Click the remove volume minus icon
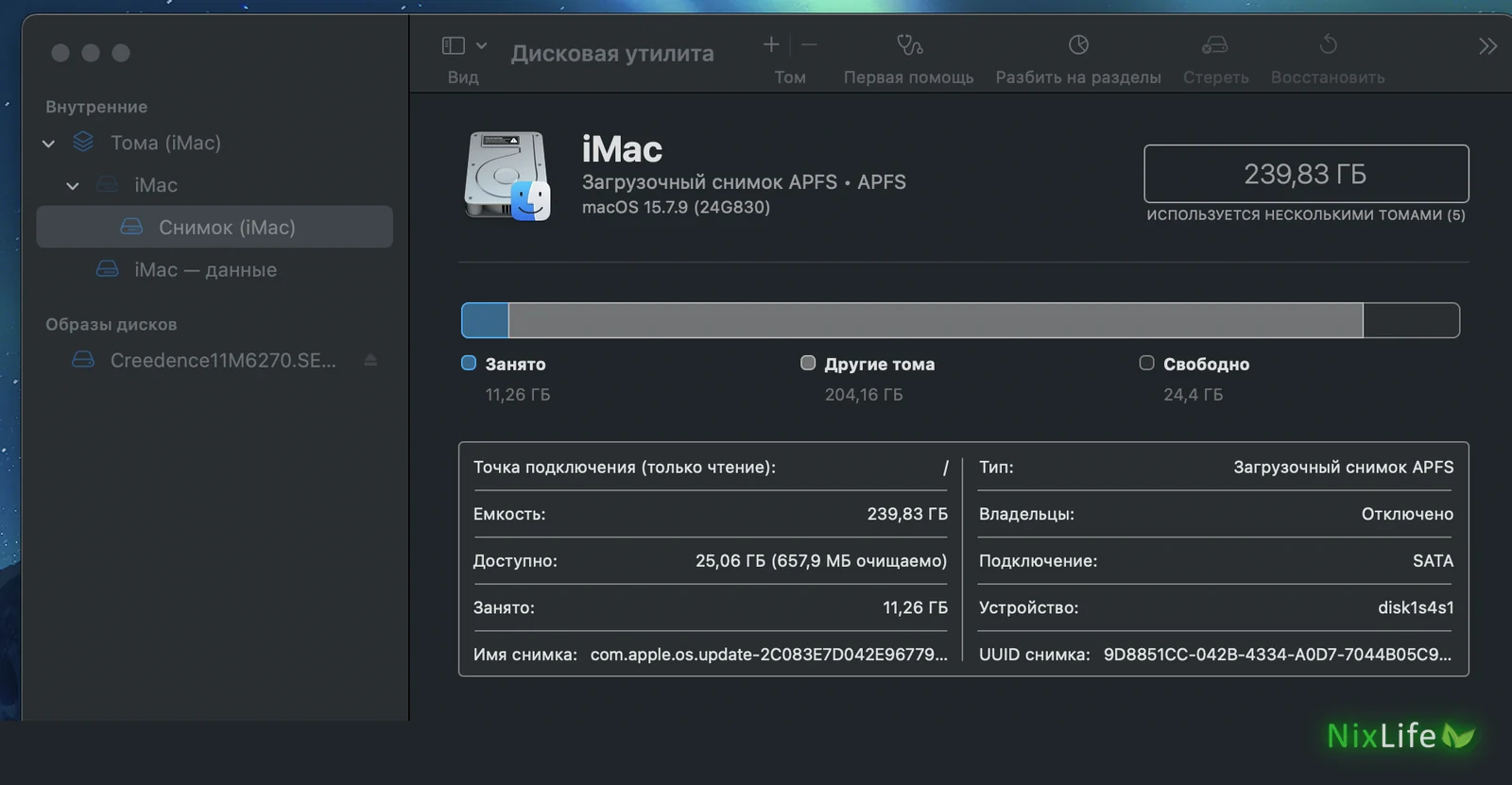The image size is (1512, 785). click(809, 44)
